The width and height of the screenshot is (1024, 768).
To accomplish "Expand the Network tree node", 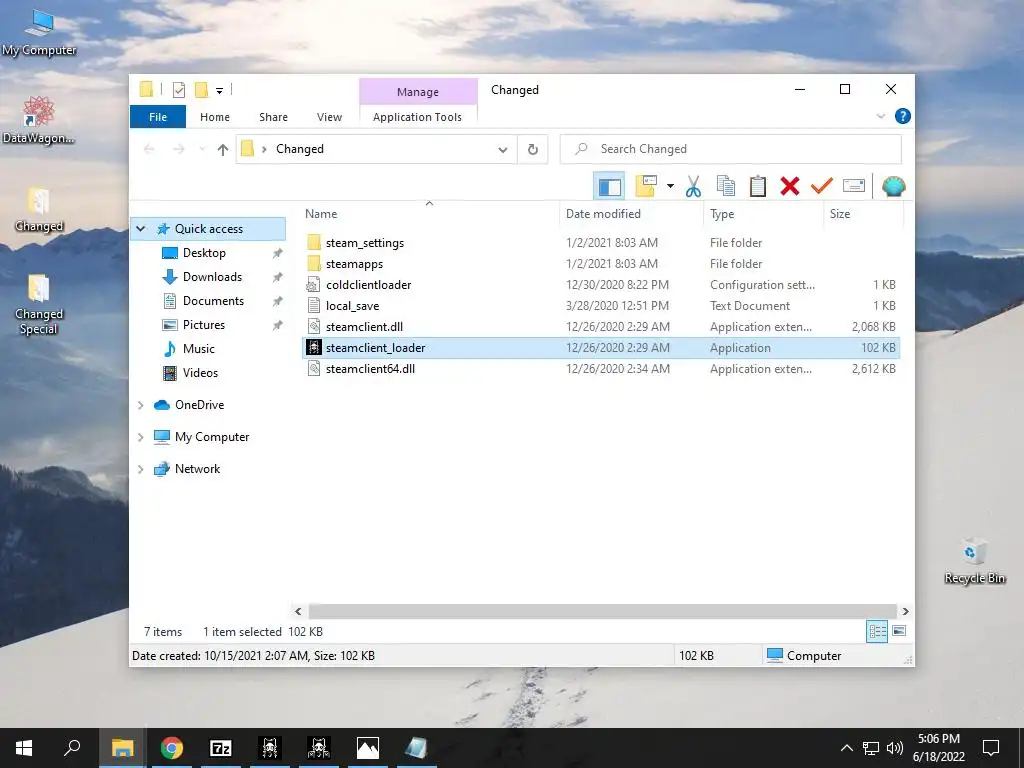I will tap(140, 469).
